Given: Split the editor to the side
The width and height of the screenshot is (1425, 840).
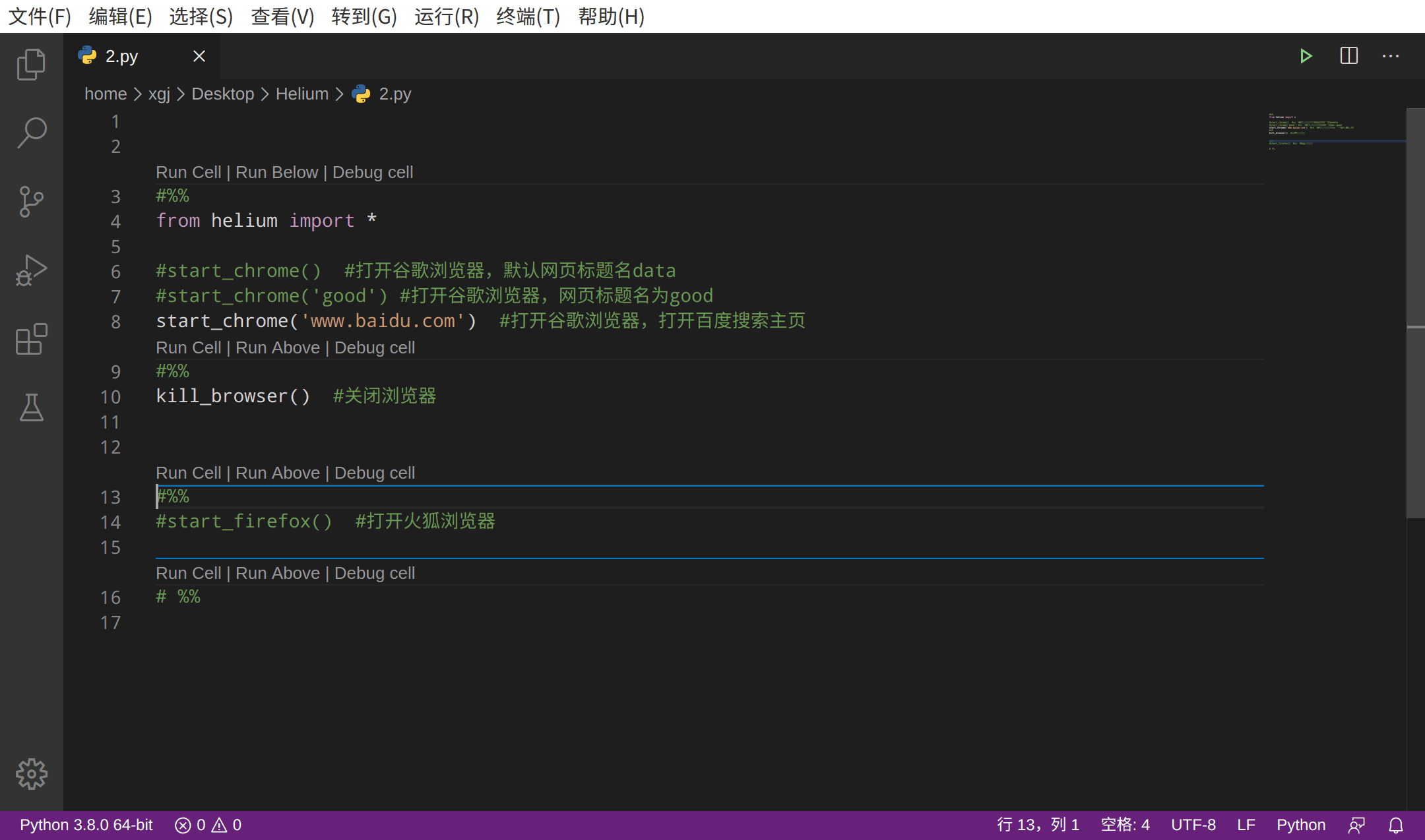Looking at the screenshot, I should [1348, 56].
